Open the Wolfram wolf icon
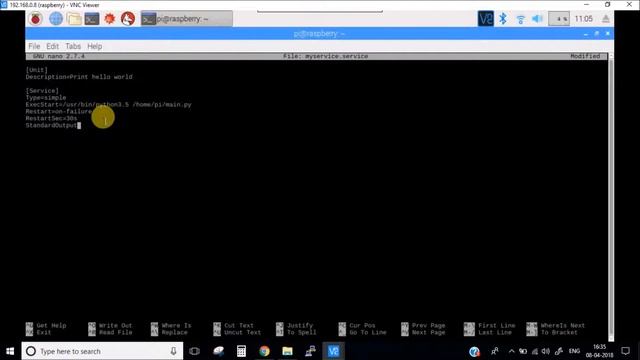The width and height of the screenshot is (640, 360). (128, 19)
